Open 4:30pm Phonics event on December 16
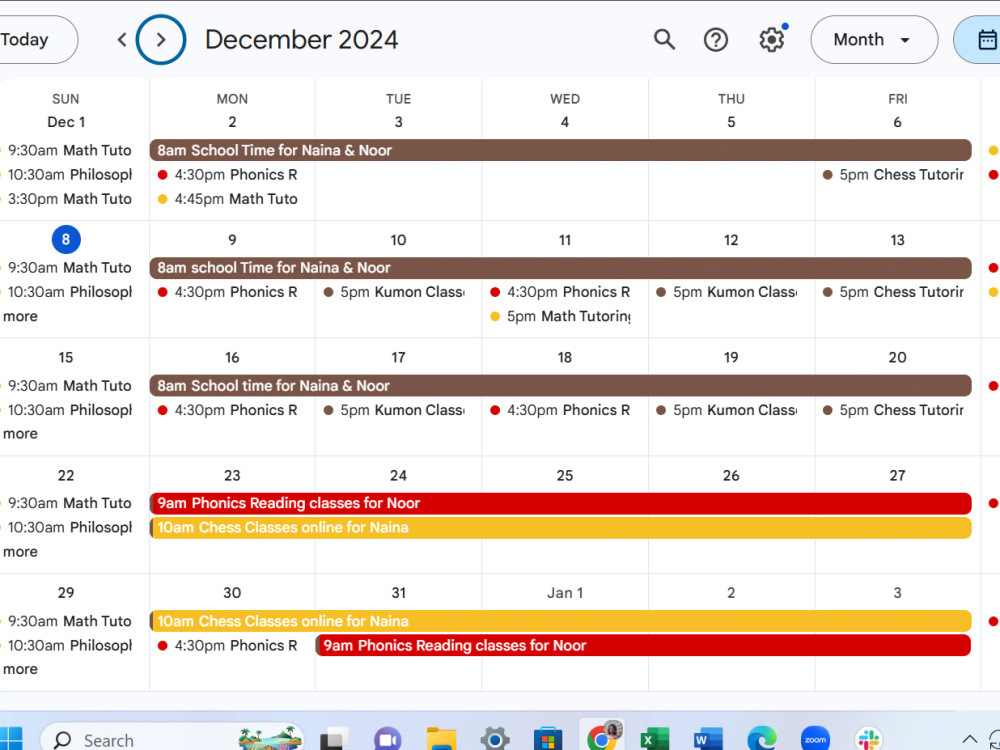 click(228, 410)
